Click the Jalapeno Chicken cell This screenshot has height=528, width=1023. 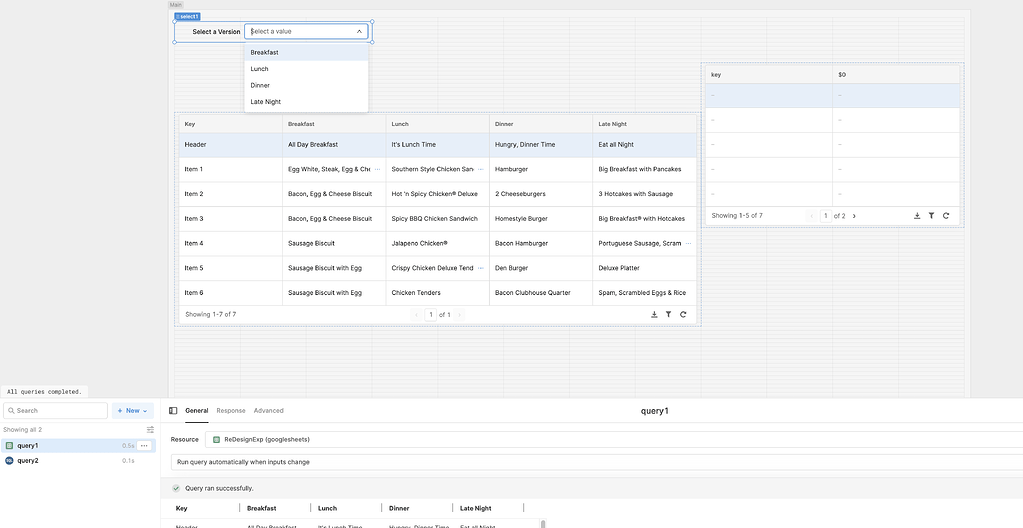point(438,243)
